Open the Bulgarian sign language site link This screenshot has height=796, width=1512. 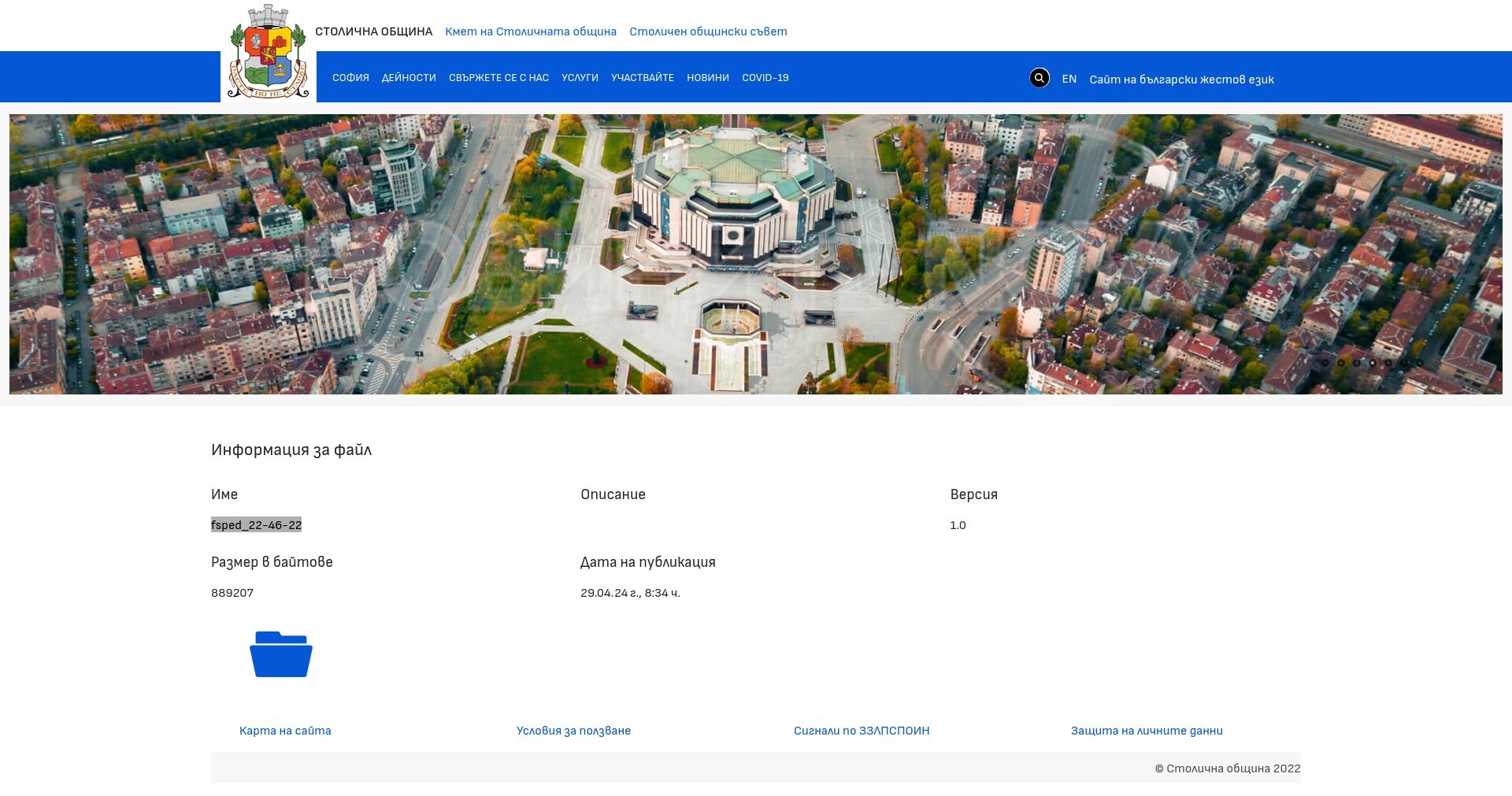(1181, 80)
